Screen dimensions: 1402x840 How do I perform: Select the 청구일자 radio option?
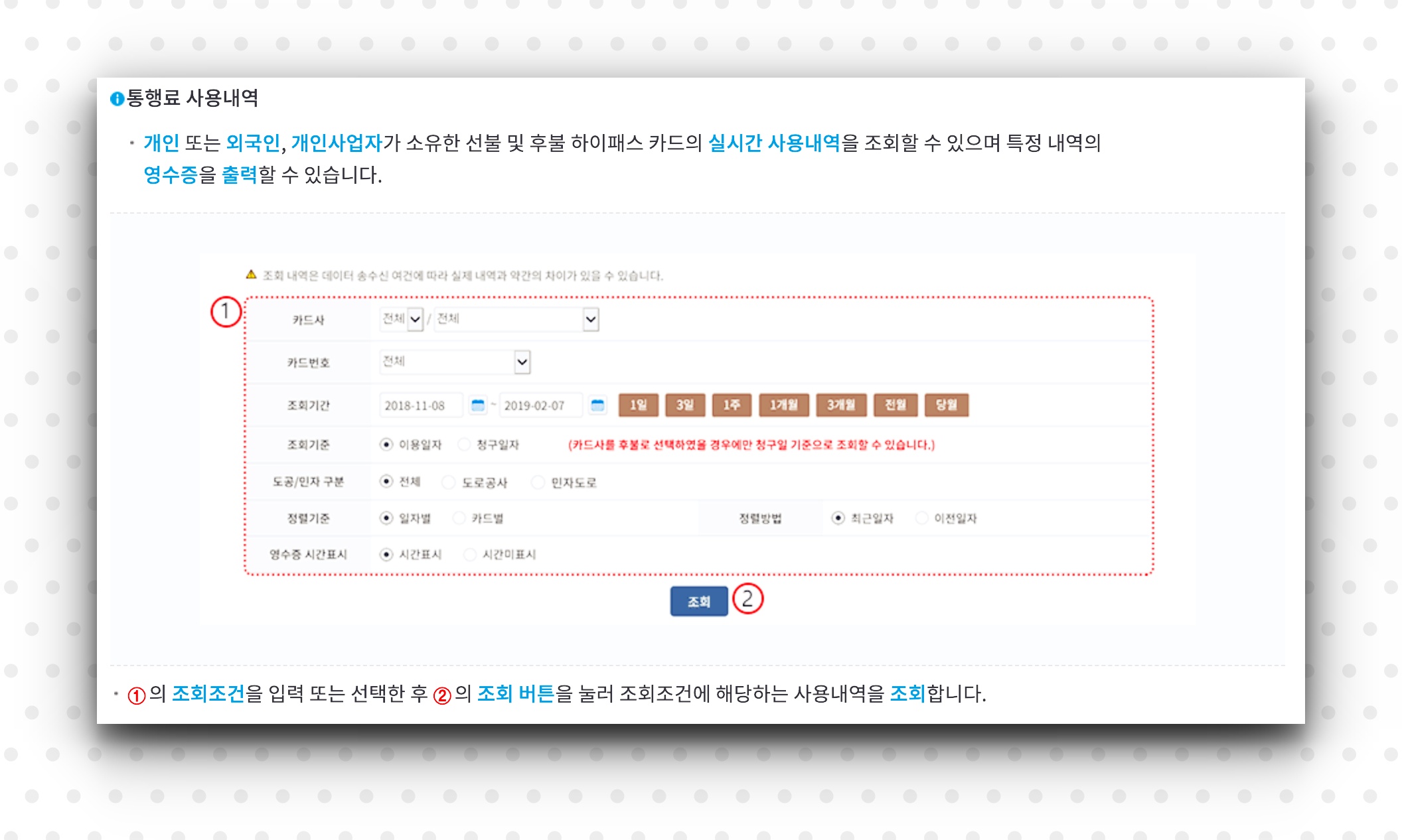click(465, 445)
